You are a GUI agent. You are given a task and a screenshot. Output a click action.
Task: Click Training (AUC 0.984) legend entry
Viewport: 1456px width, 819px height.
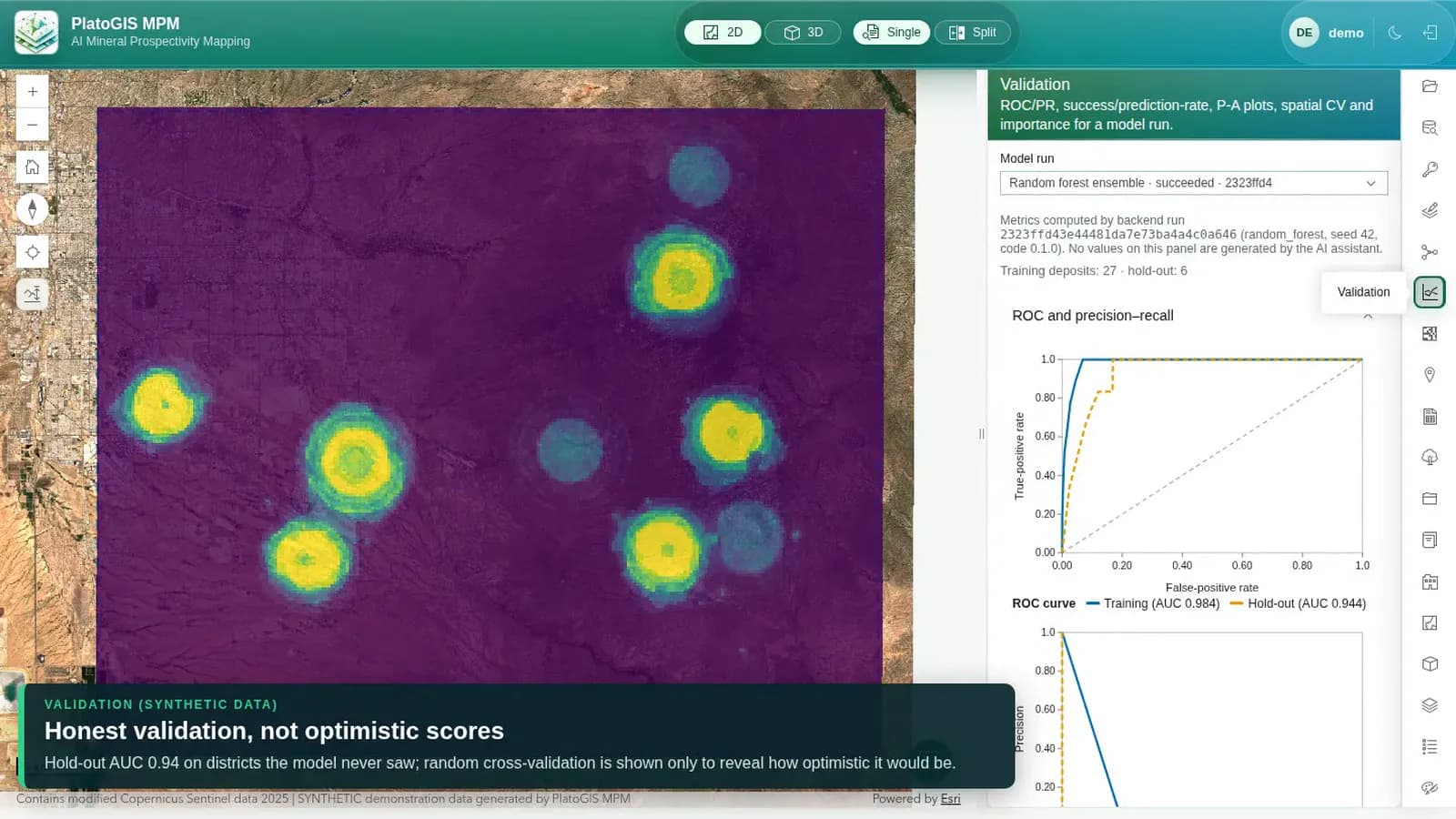[1152, 603]
